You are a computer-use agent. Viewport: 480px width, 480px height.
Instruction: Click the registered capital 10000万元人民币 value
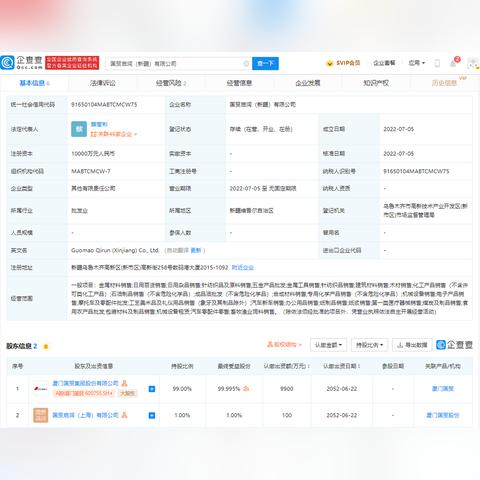93,154
